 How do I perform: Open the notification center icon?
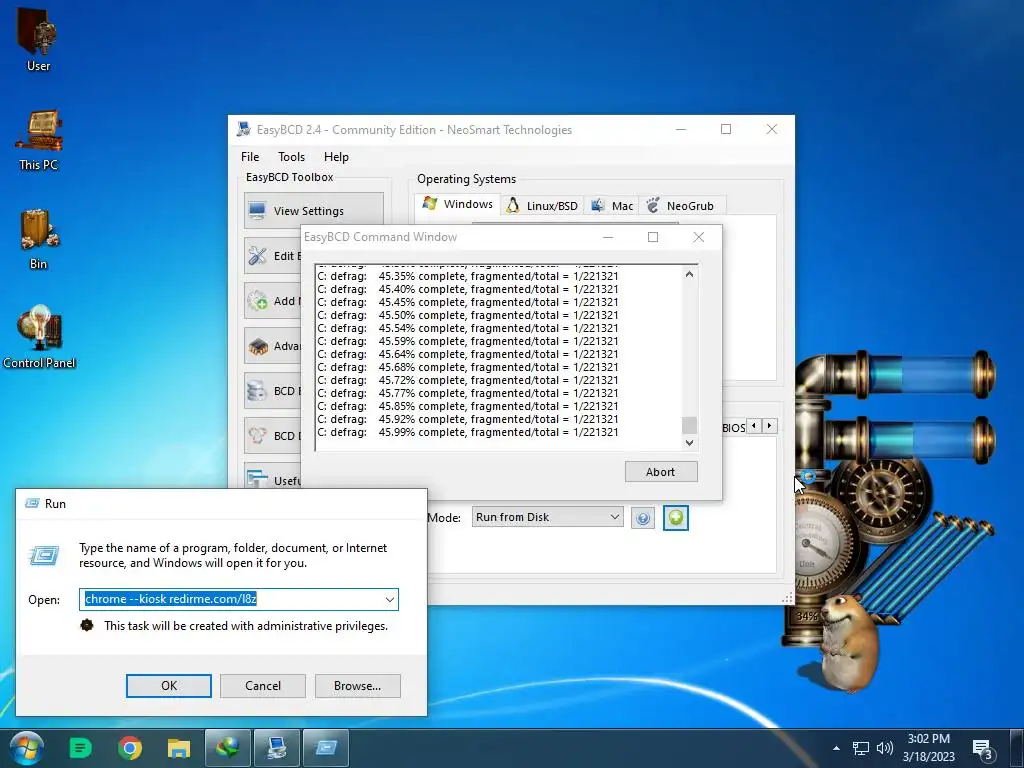(983, 750)
